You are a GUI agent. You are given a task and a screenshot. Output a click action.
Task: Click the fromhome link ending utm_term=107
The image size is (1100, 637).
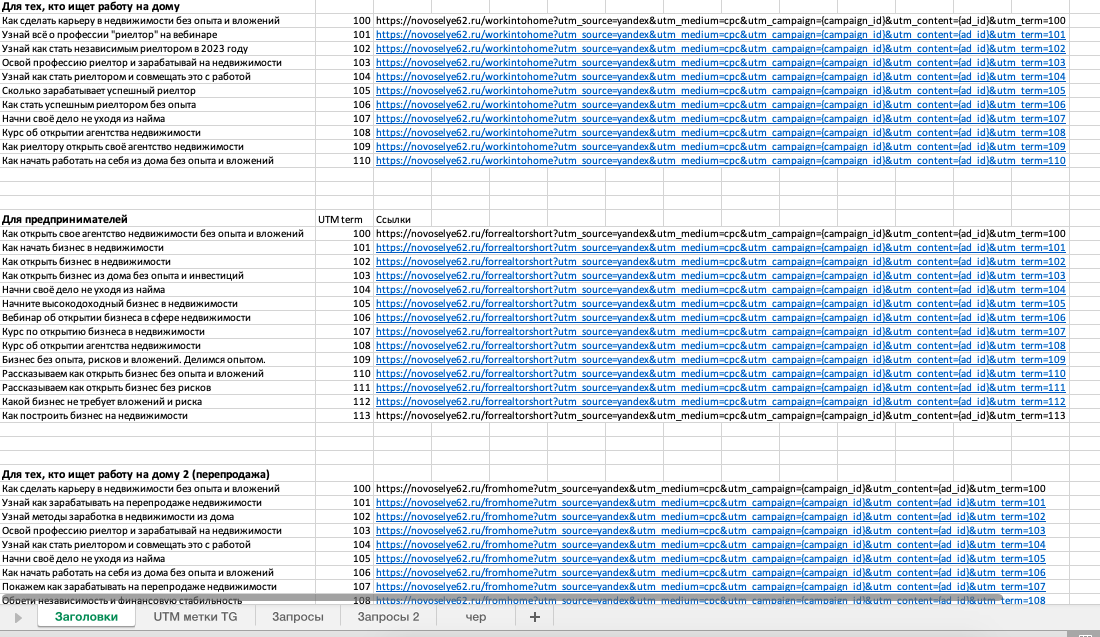tap(711, 587)
